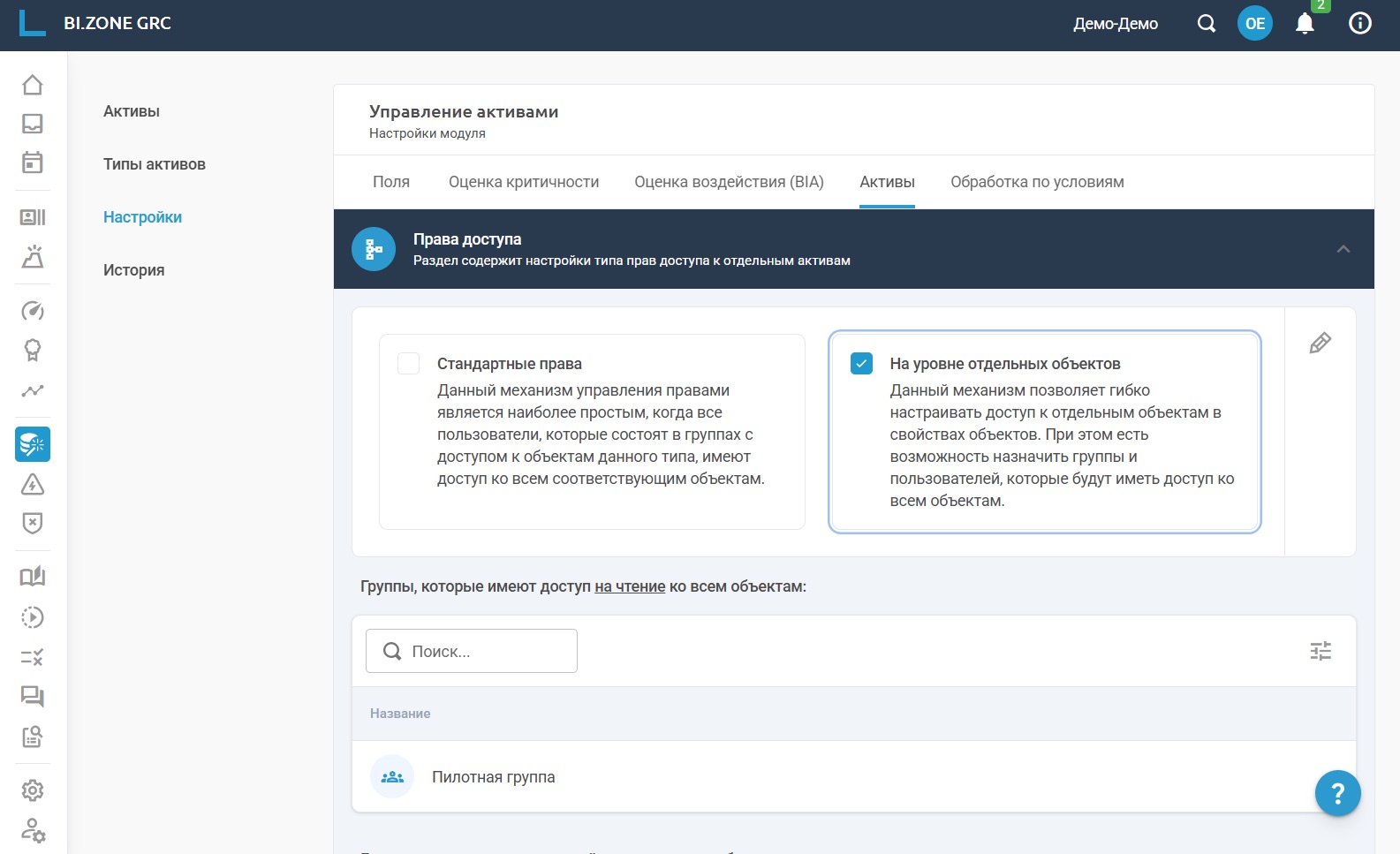Open "Типы активов" in the left menu
1400x854 pixels.
[x=155, y=164]
